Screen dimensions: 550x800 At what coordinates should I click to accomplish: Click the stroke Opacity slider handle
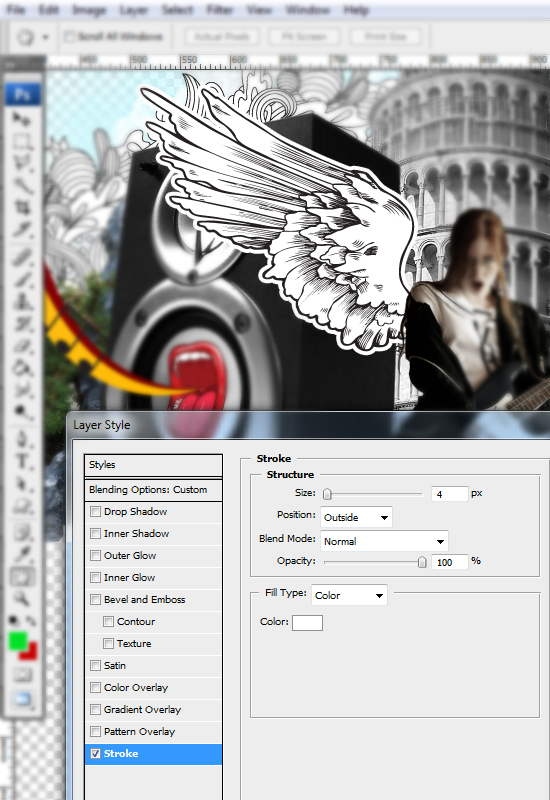[x=422, y=561]
